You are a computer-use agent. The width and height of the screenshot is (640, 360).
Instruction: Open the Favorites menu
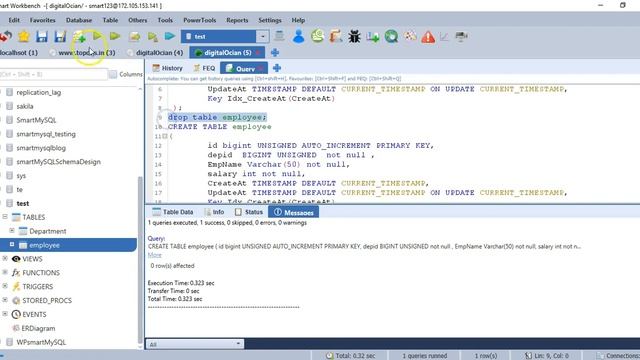point(42,20)
